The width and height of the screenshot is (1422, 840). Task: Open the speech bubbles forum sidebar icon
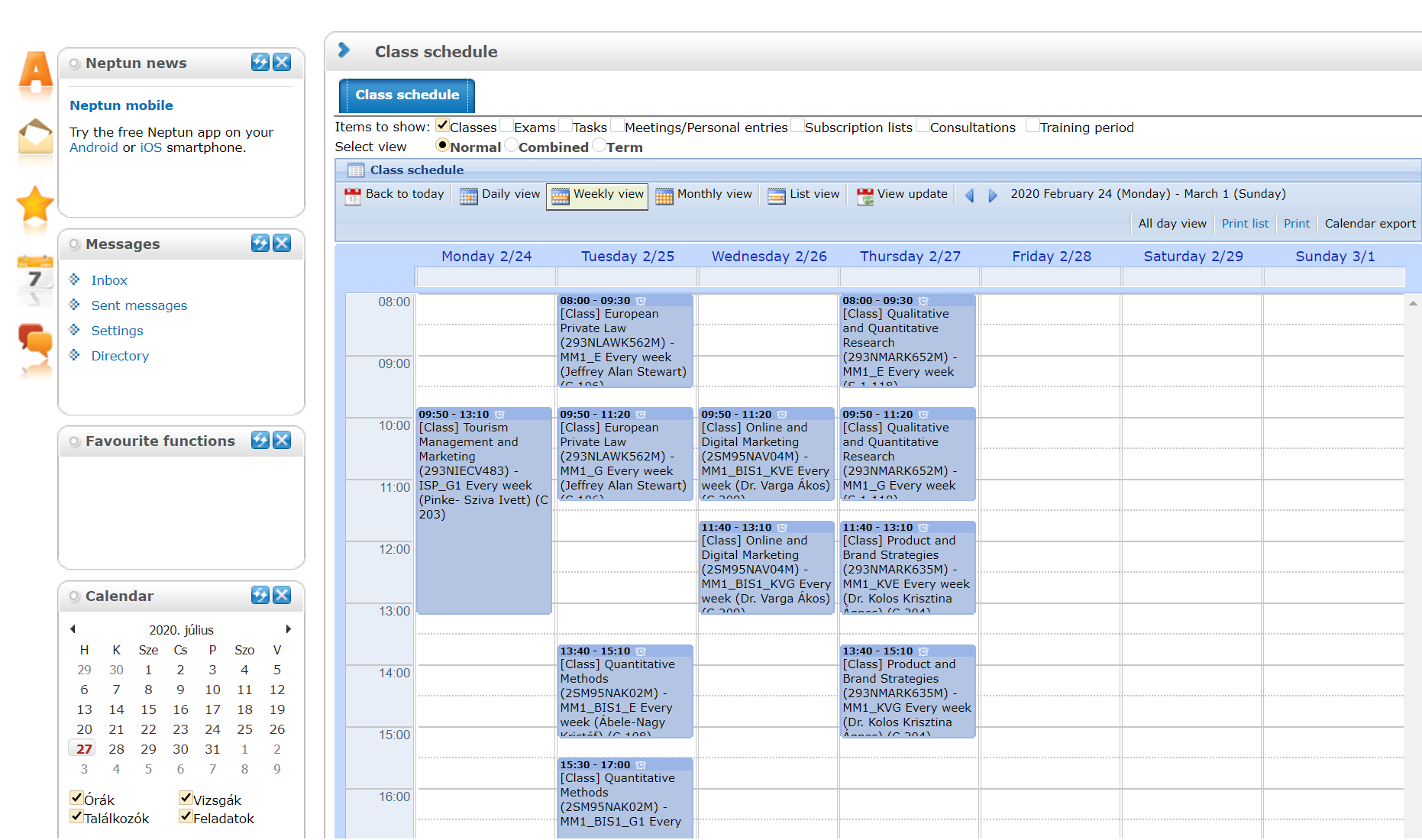coord(35,341)
